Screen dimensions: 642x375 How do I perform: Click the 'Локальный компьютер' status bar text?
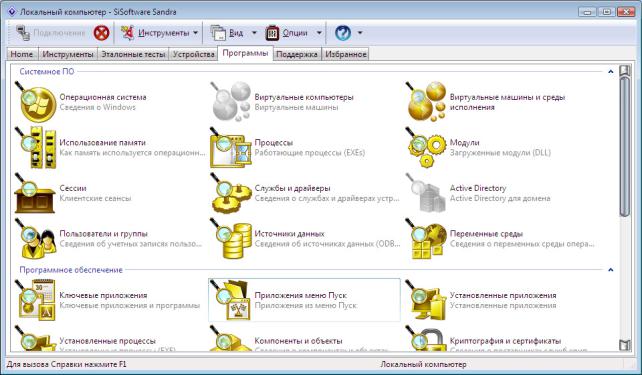click(423, 364)
